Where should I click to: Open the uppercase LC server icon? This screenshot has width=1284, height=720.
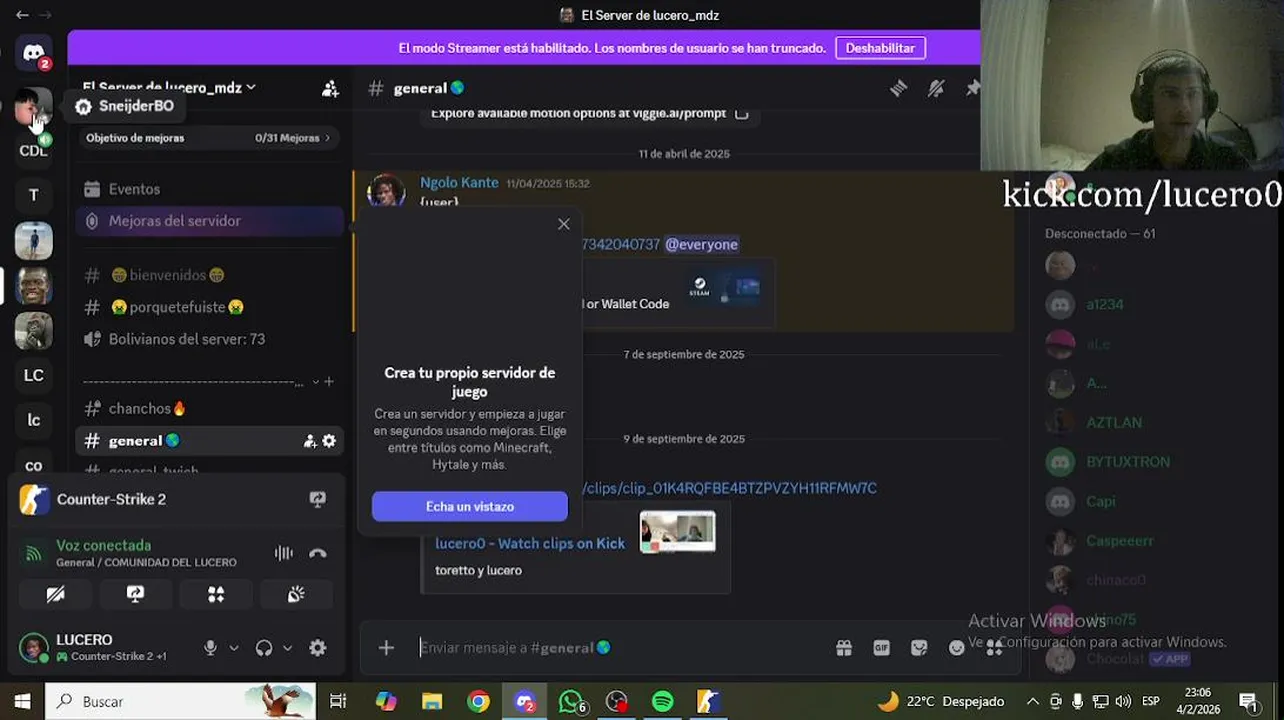34,375
